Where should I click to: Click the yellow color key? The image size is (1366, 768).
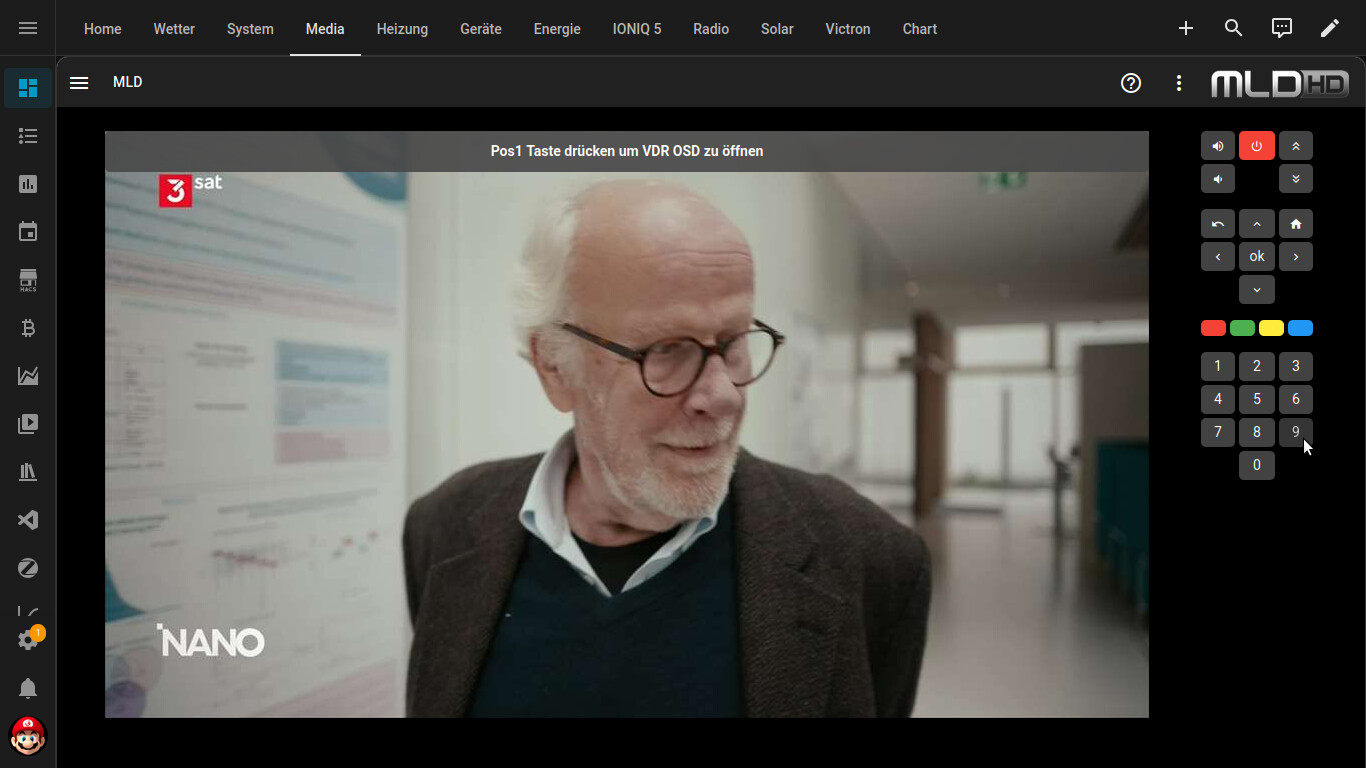pyautogui.click(x=1271, y=328)
